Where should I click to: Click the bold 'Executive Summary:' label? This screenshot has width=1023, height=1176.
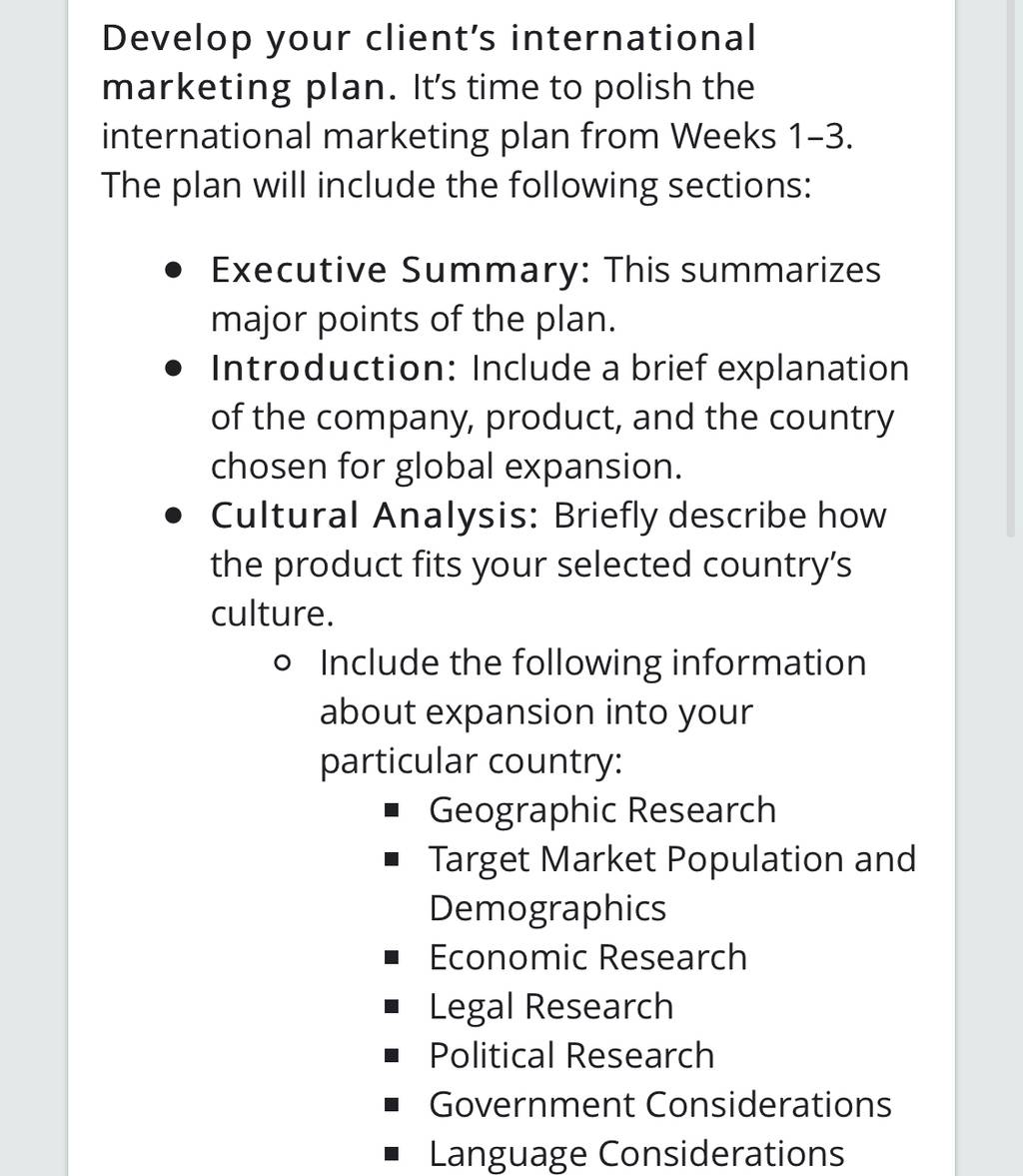tap(401, 270)
